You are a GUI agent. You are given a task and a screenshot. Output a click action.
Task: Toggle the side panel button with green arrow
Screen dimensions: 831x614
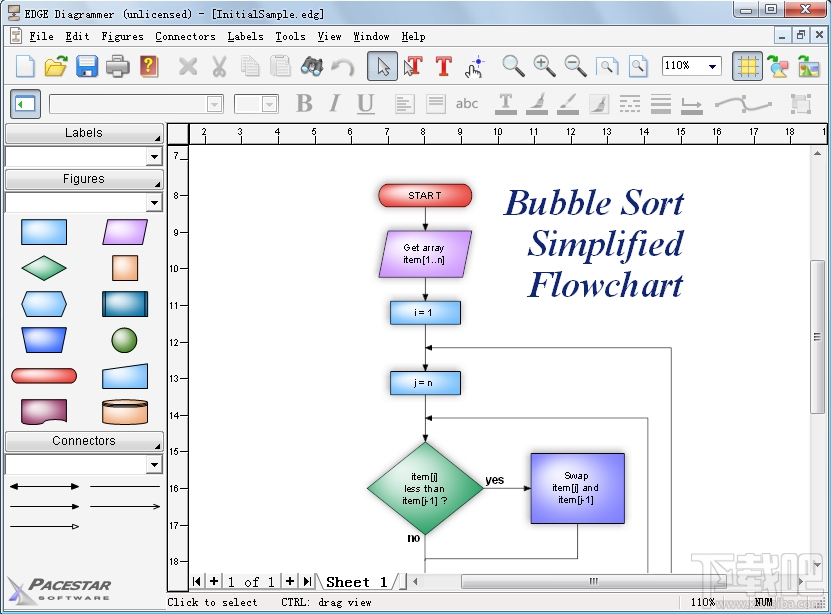[x=25, y=104]
